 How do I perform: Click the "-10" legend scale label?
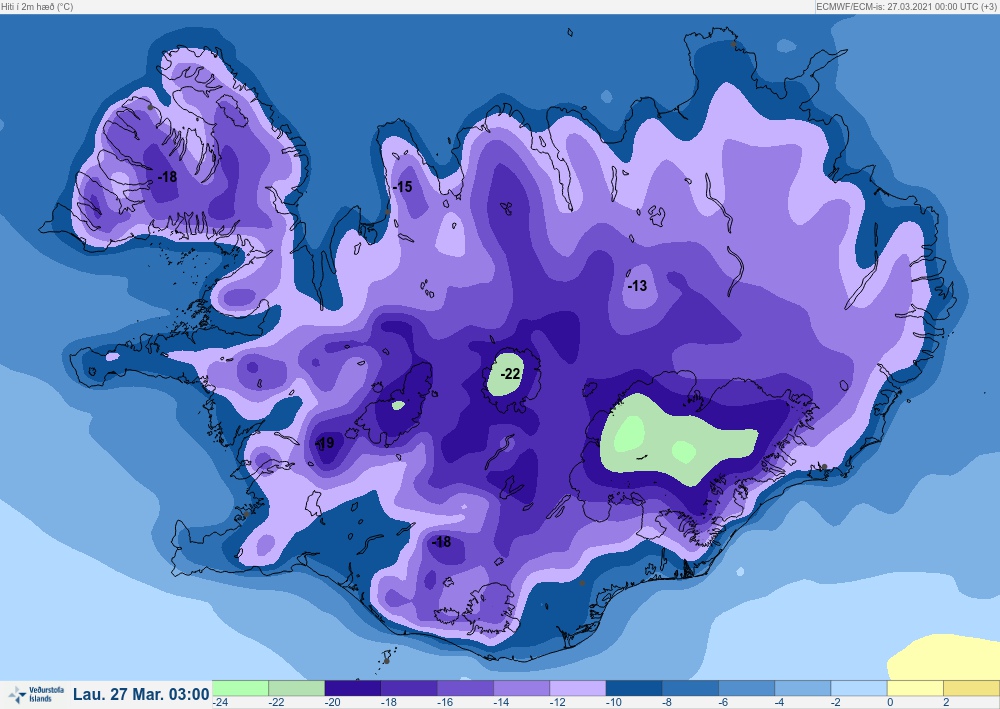click(x=614, y=703)
